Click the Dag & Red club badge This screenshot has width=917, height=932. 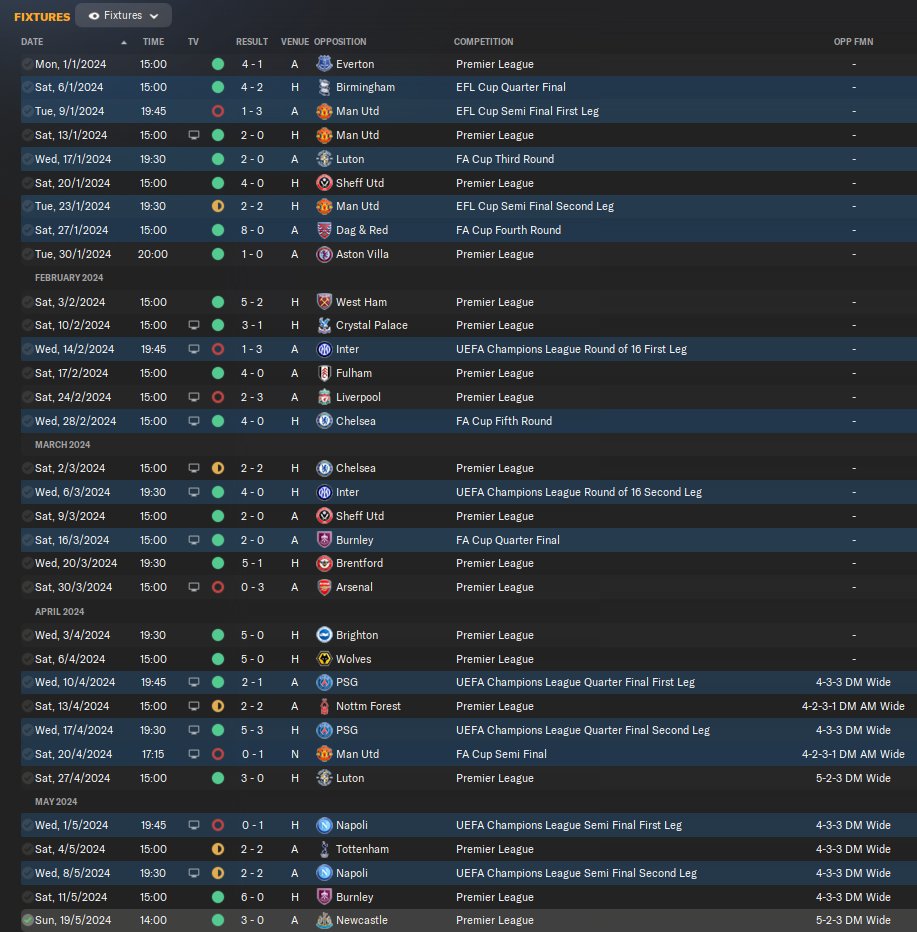324,230
